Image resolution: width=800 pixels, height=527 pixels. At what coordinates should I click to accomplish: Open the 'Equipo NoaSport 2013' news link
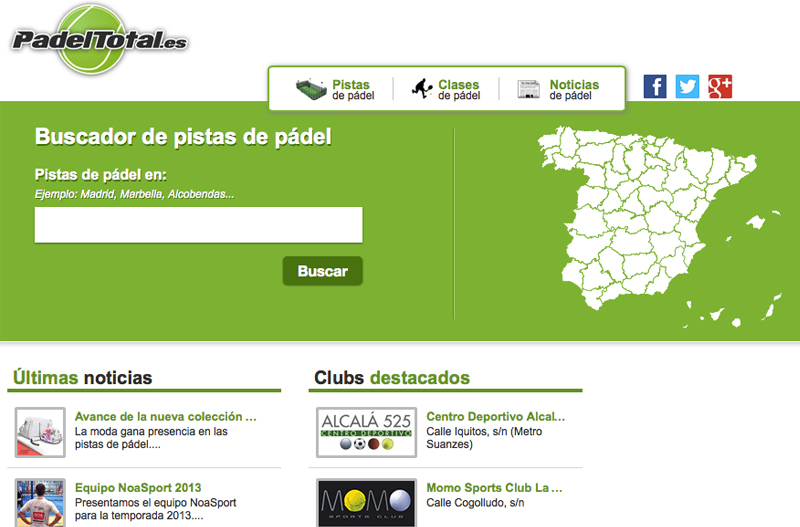[x=139, y=488]
